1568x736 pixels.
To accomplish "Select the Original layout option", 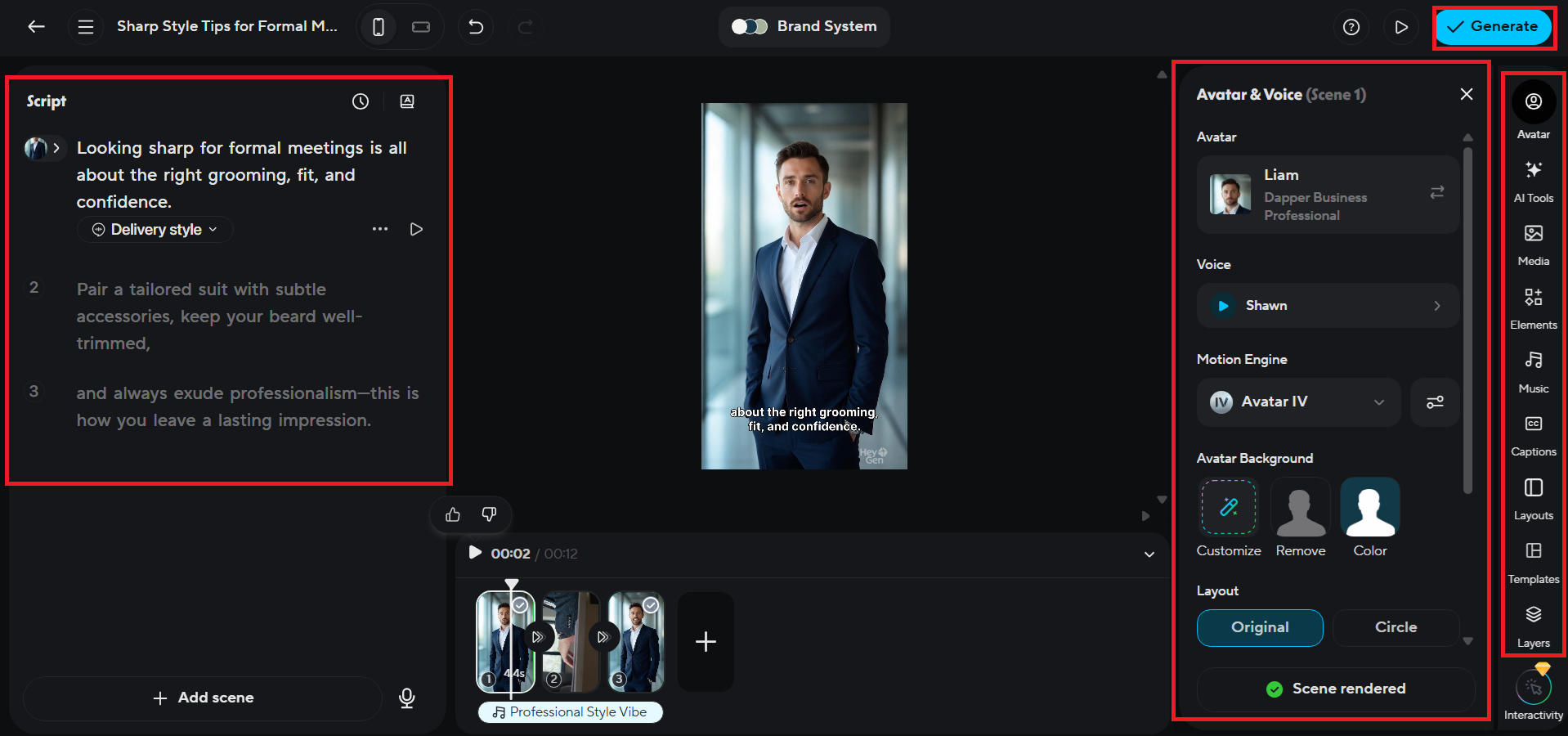I will (x=1260, y=628).
